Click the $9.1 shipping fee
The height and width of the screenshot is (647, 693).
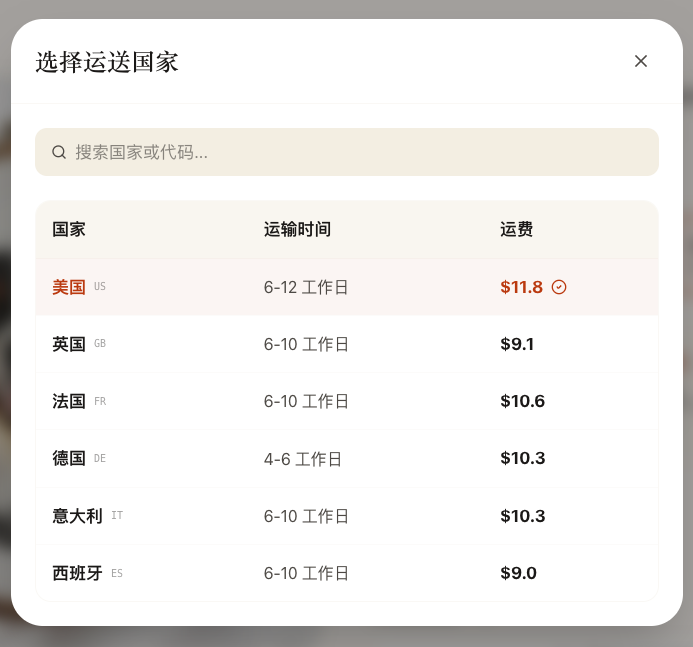(x=517, y=344)
